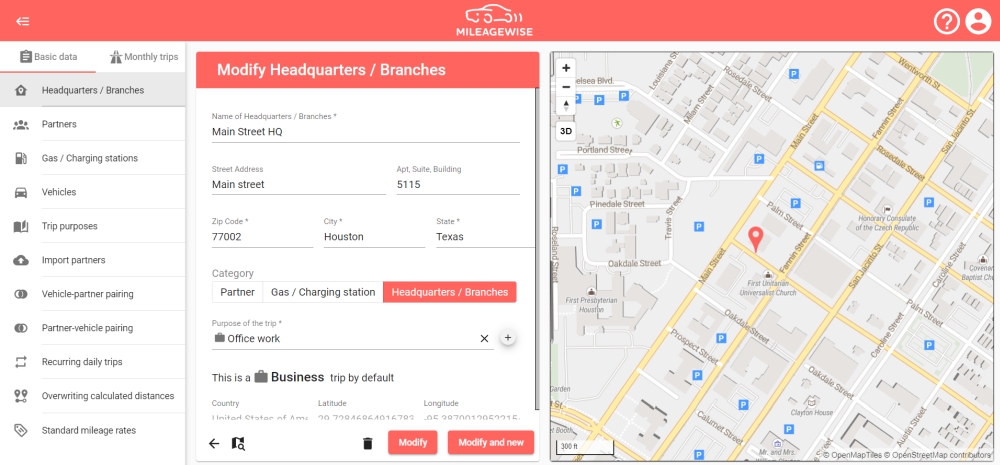Open the State field showing Texas
The height and width of the screenshot is (465, 1000).
(485, 237)
